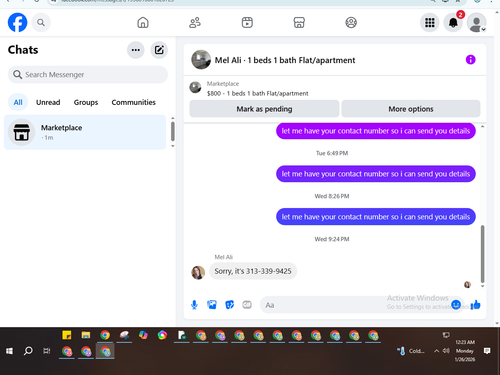Open the nine-dot Menu grid icon

click(x=430, y=23)
